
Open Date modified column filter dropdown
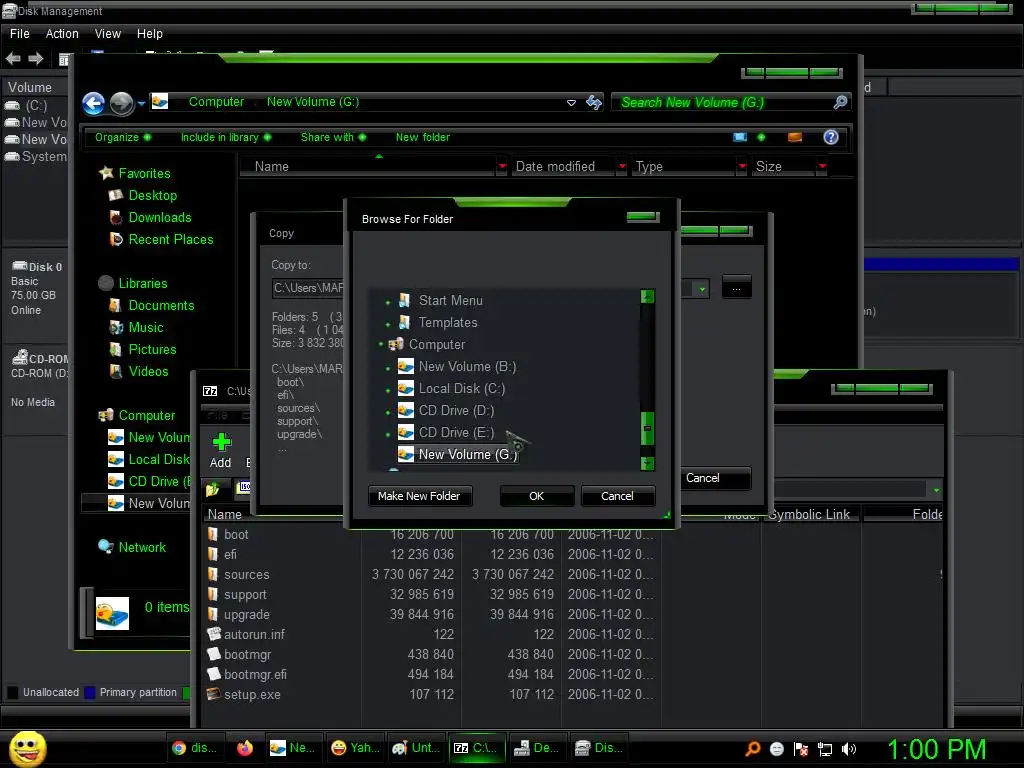pos(622,167)
